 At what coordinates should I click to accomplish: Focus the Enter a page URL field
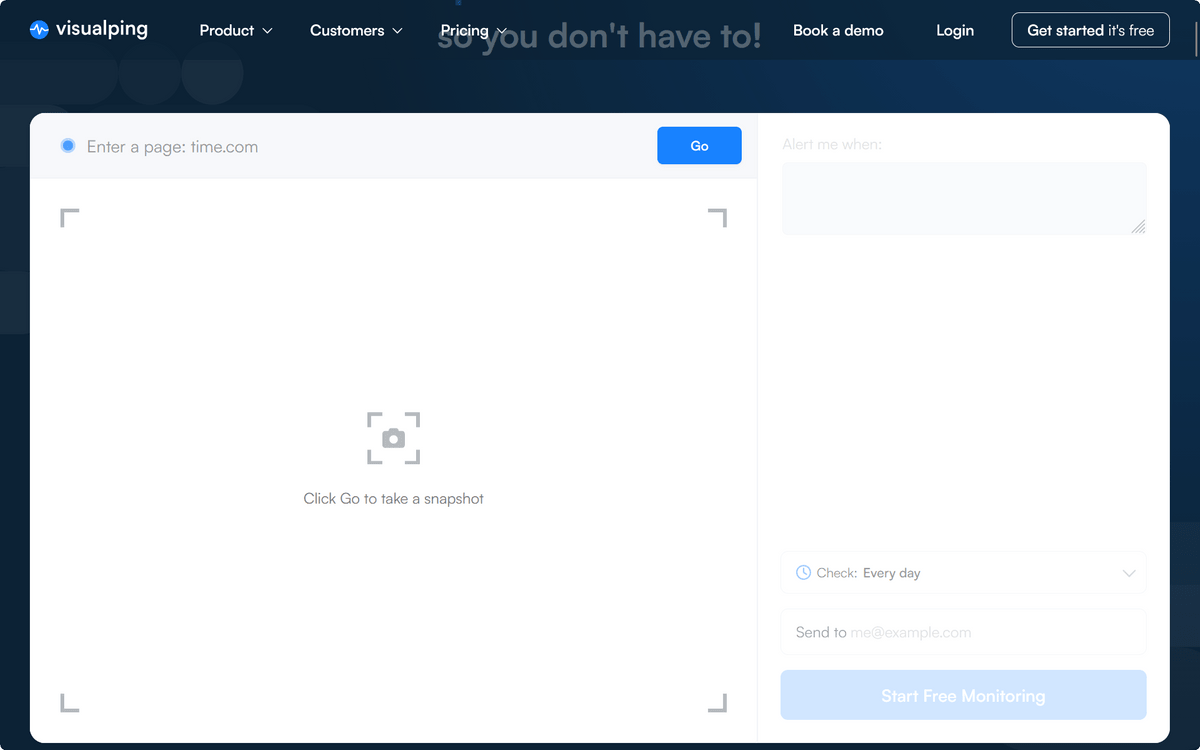(x=360, y=147)
